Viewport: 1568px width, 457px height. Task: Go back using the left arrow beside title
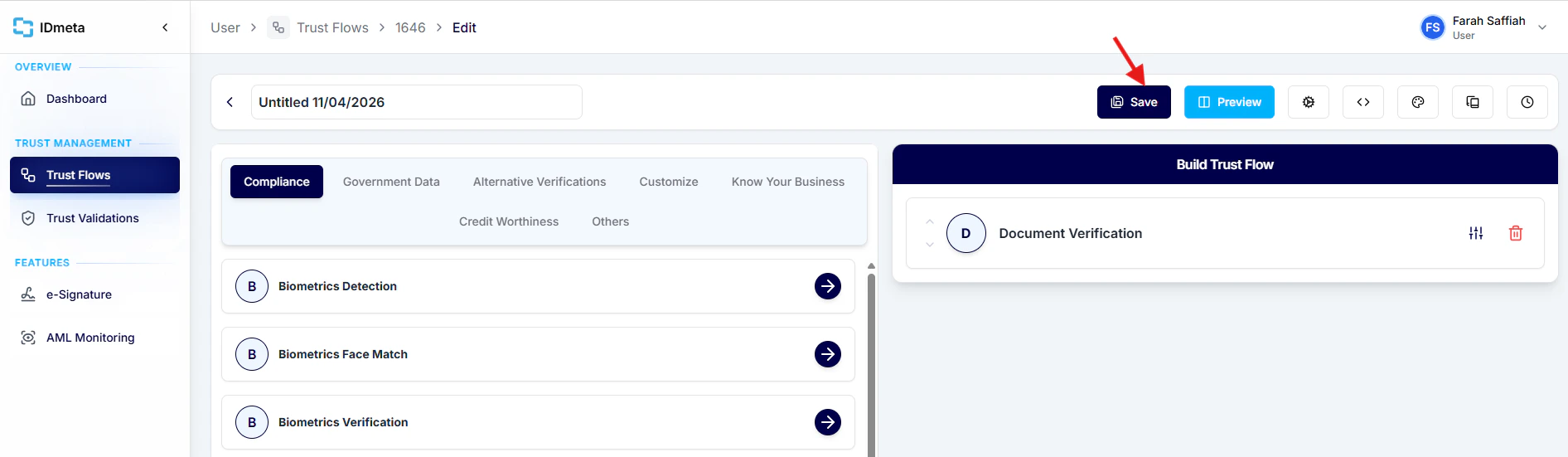pyautogui.click(x=230, y=102)
